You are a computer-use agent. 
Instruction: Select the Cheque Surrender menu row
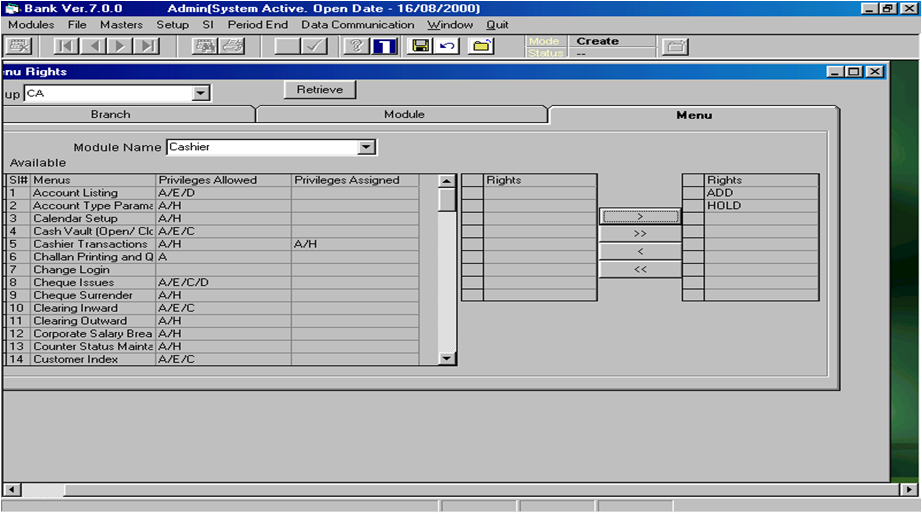click(x=213, y=295)
